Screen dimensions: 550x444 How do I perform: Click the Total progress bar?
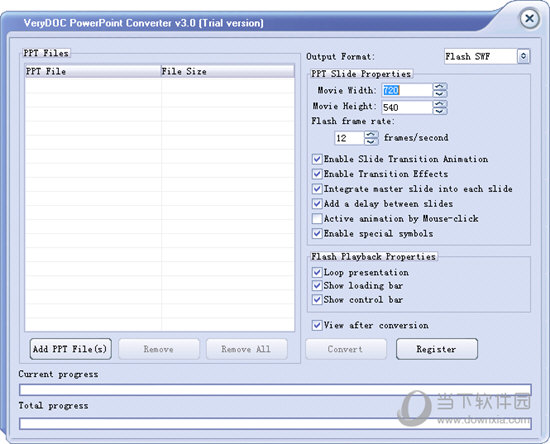[x=275, y=423]
